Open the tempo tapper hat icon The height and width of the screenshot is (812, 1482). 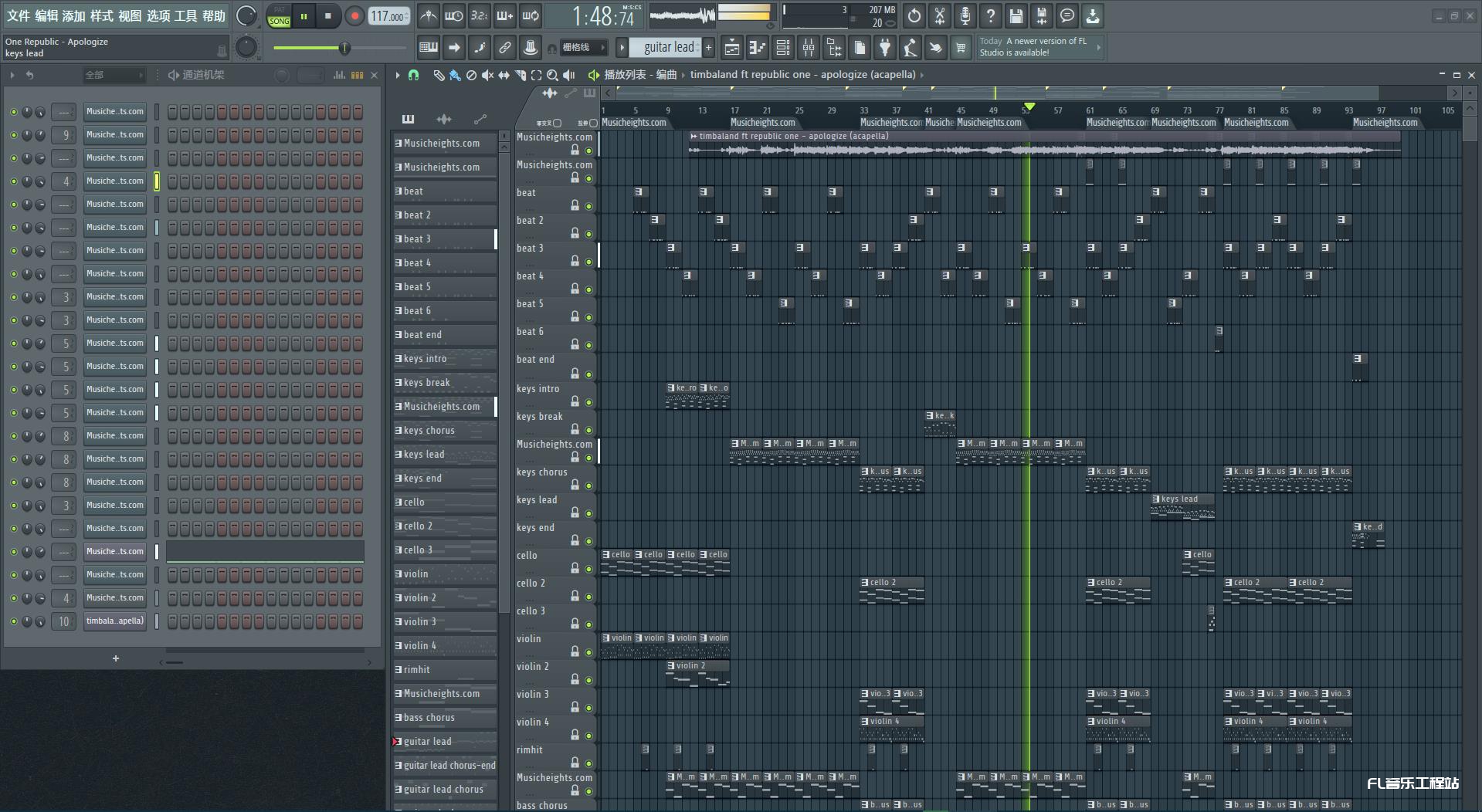click(x=530, y=48)
